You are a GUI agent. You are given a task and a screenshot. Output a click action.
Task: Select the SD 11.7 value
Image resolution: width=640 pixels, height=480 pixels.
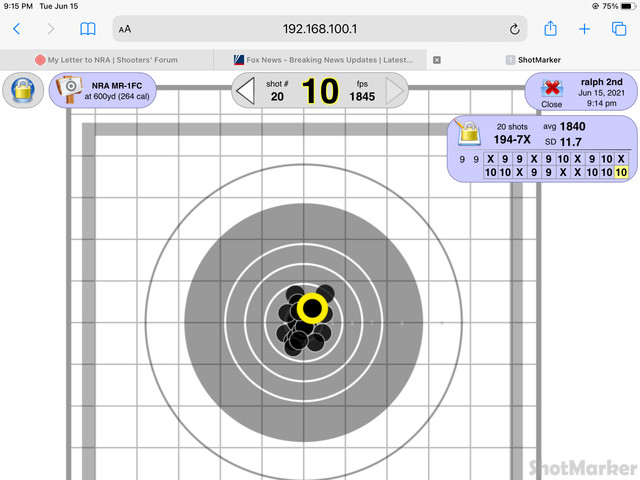point(563,142)
